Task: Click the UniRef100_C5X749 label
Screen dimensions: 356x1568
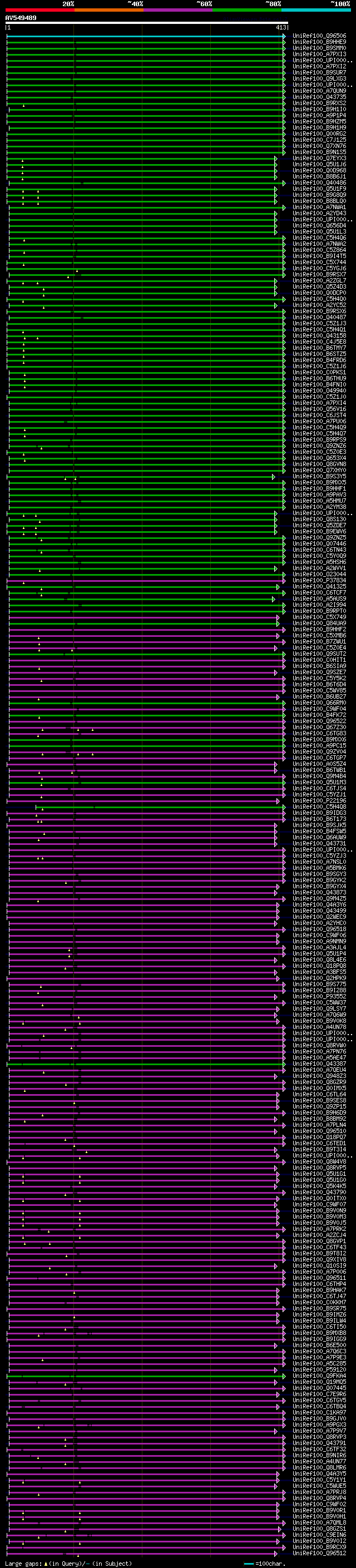Action: pos(319,617)
